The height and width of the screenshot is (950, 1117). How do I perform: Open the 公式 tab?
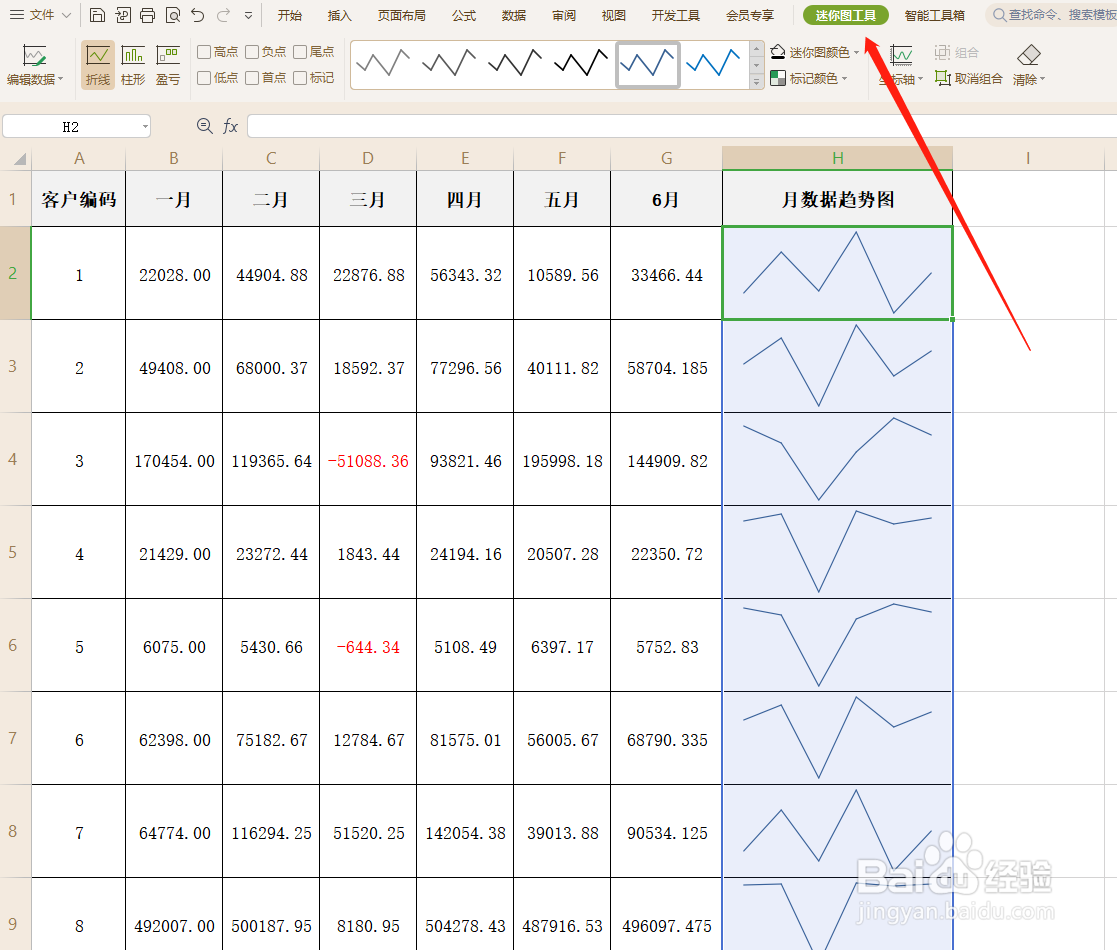[464, 15]
